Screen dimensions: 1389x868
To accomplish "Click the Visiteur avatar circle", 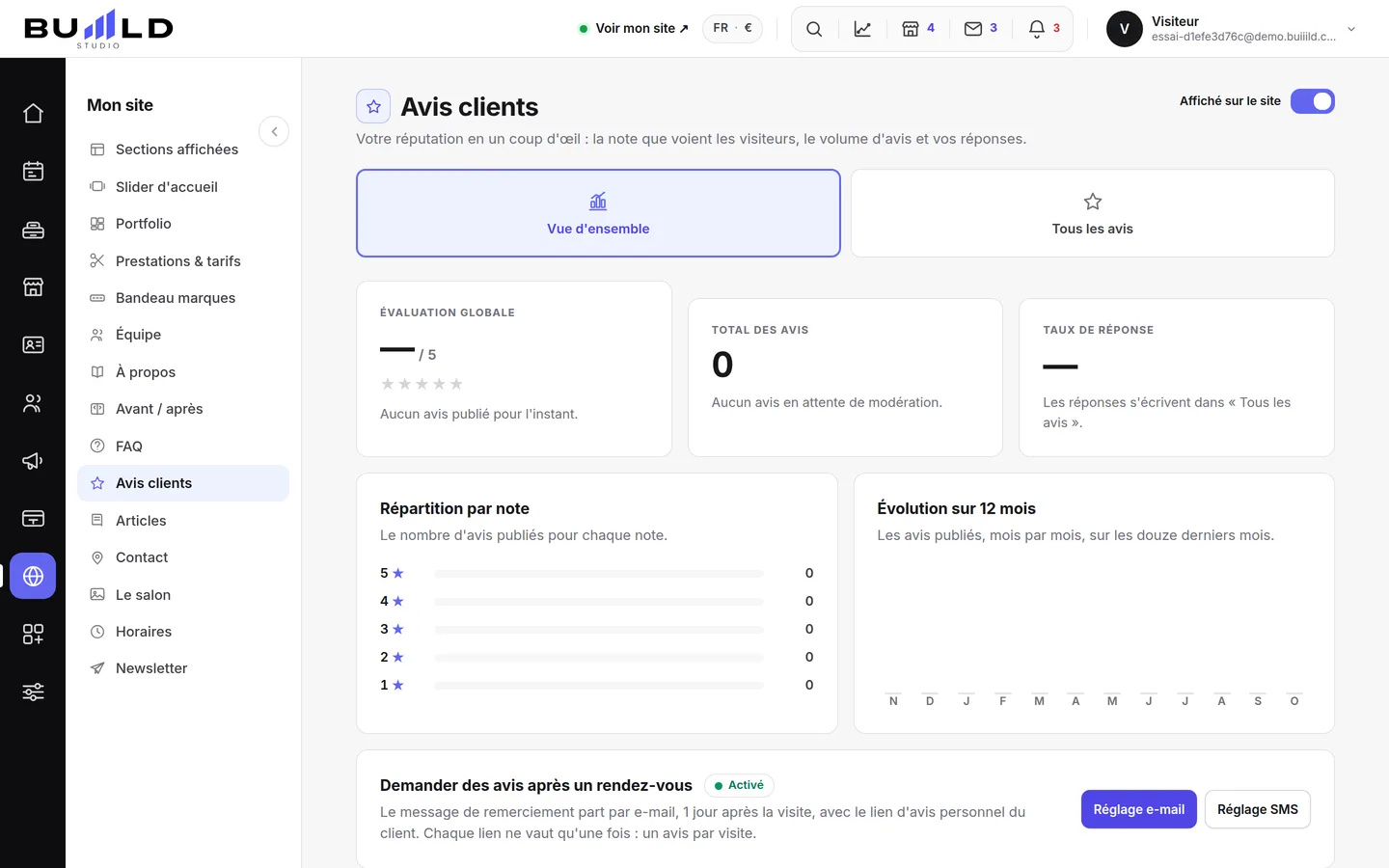I will pos(1124,29).
